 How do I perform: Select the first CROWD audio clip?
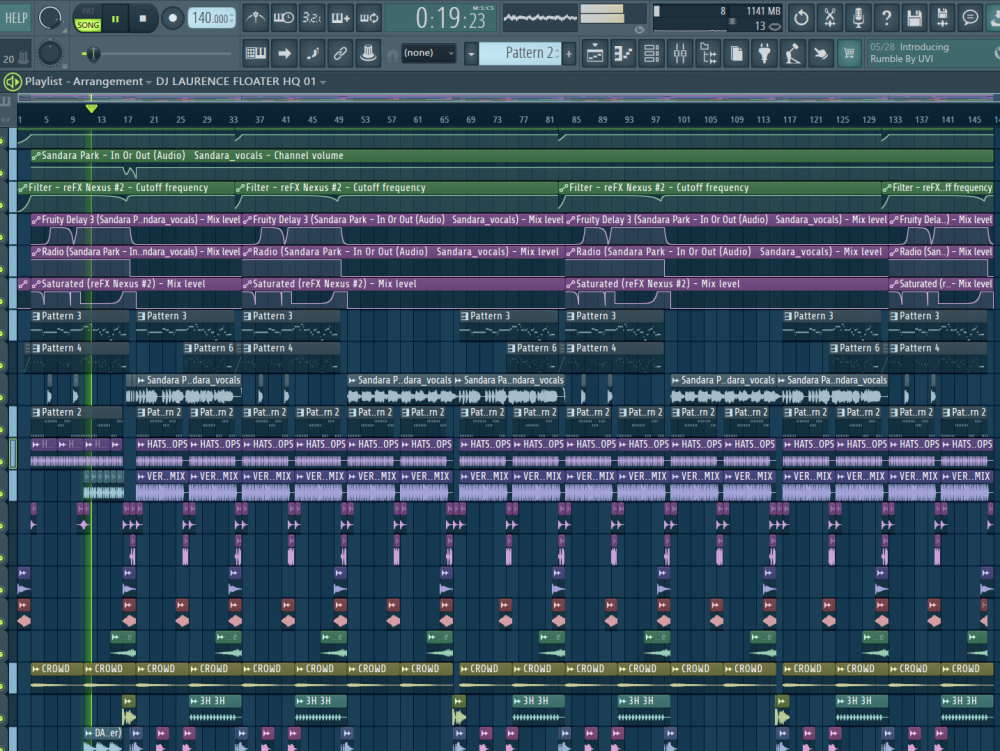click(57, 677)
